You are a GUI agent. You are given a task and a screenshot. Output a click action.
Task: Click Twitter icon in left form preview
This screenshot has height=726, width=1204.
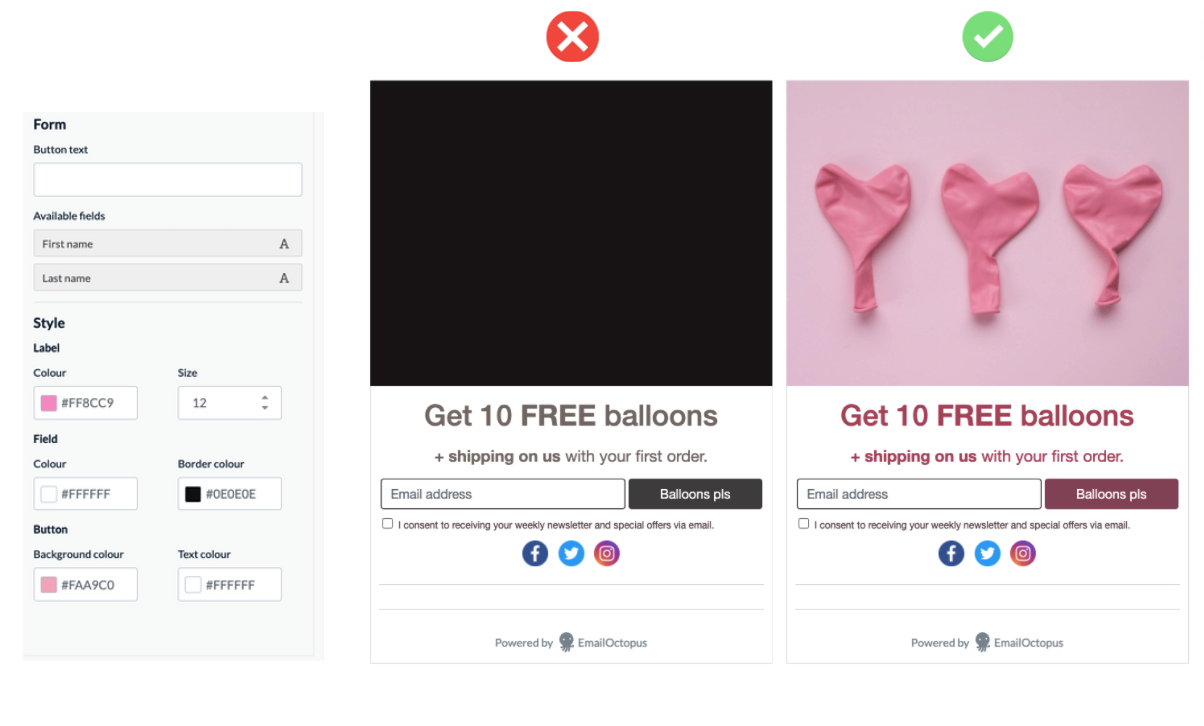[x=571, y=553]
